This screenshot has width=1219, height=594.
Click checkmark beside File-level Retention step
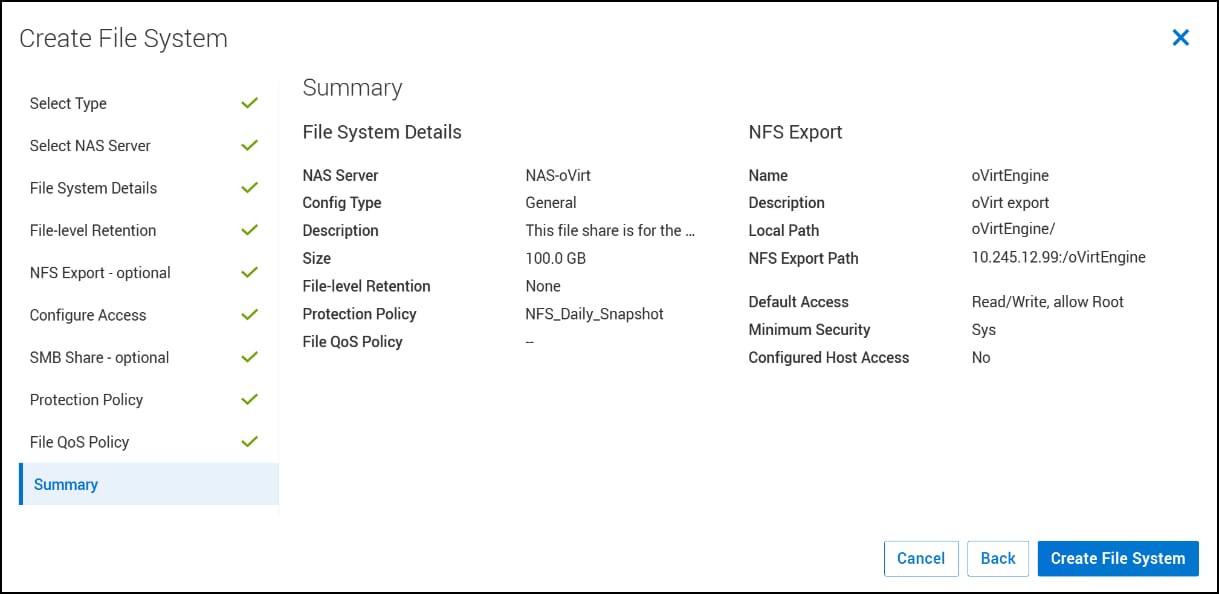coord(250,230)
